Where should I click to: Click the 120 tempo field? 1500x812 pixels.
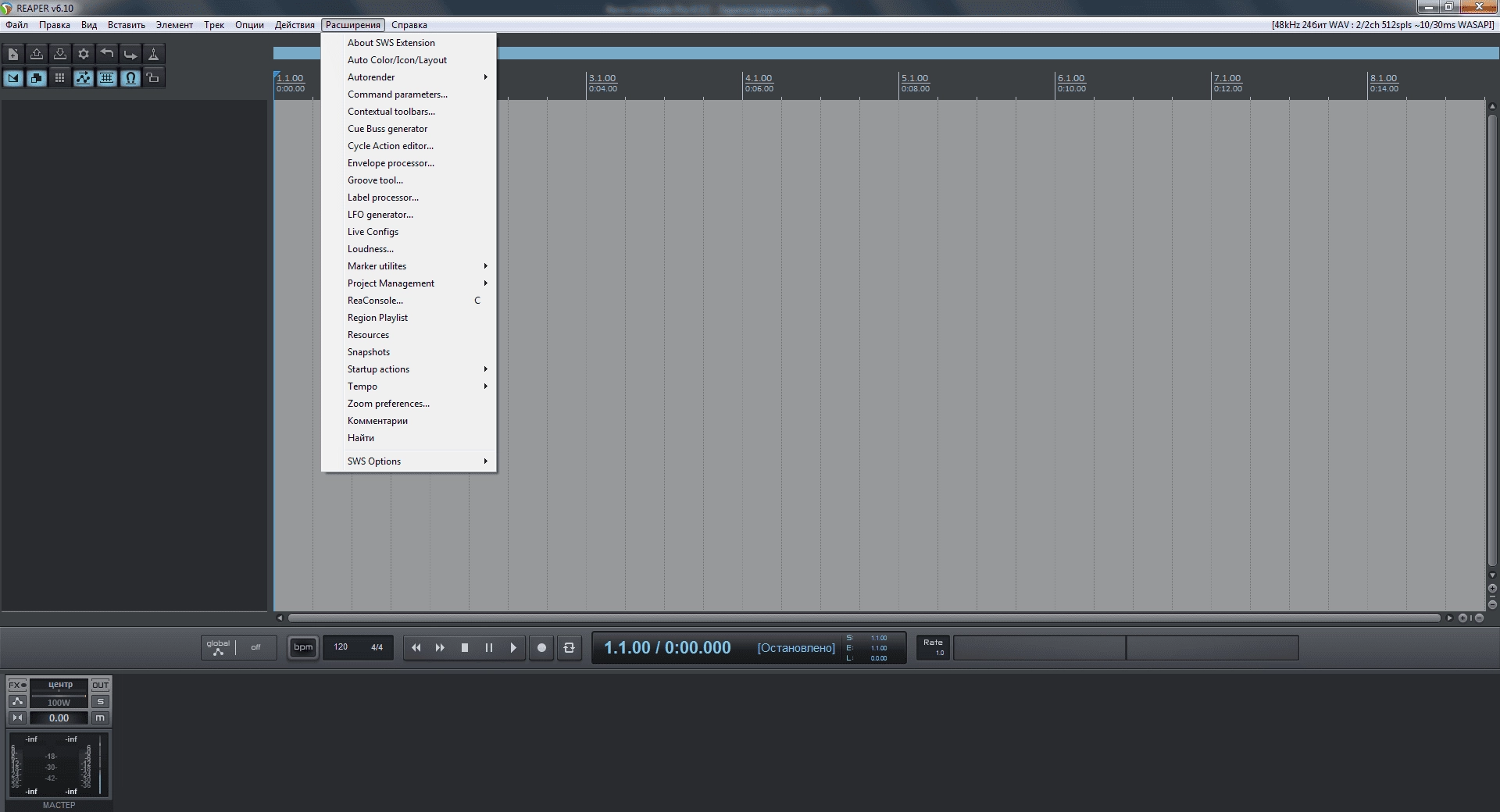(x=341, y=647)
